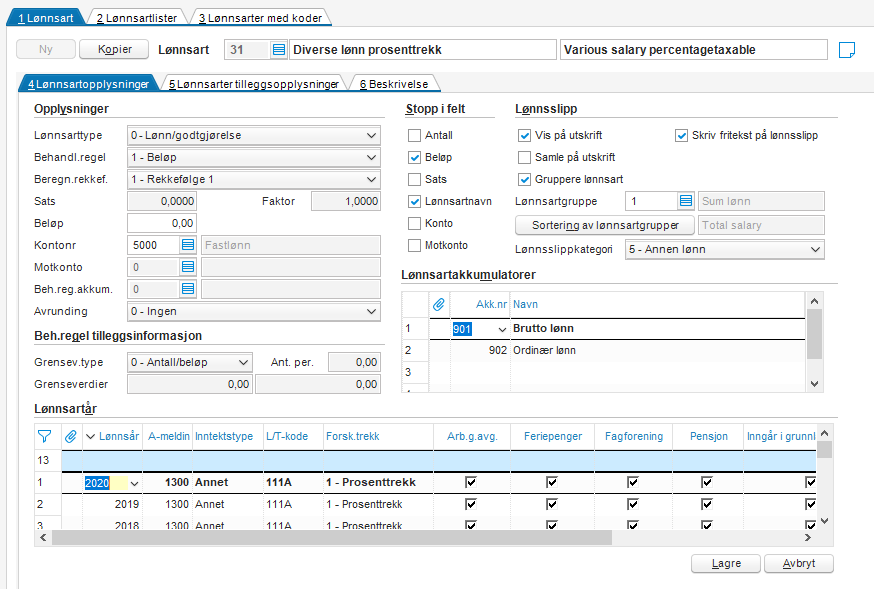Toggle the Feriepenger checkbox for 2019

[x=552, y=504]
